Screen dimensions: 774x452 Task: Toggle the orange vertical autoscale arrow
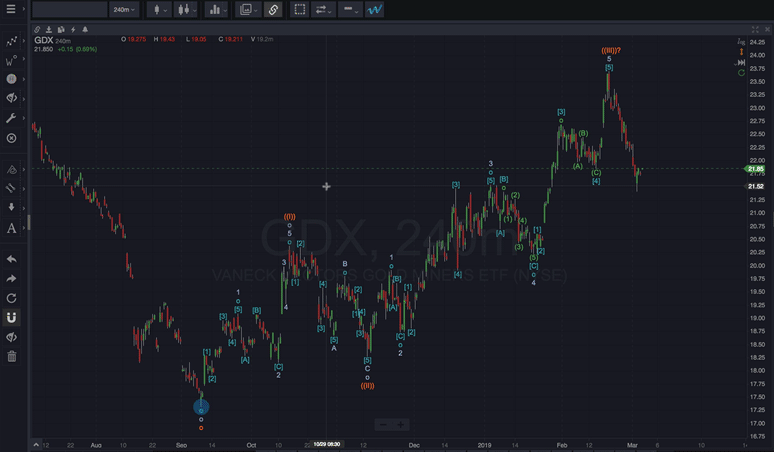(741, 52)
